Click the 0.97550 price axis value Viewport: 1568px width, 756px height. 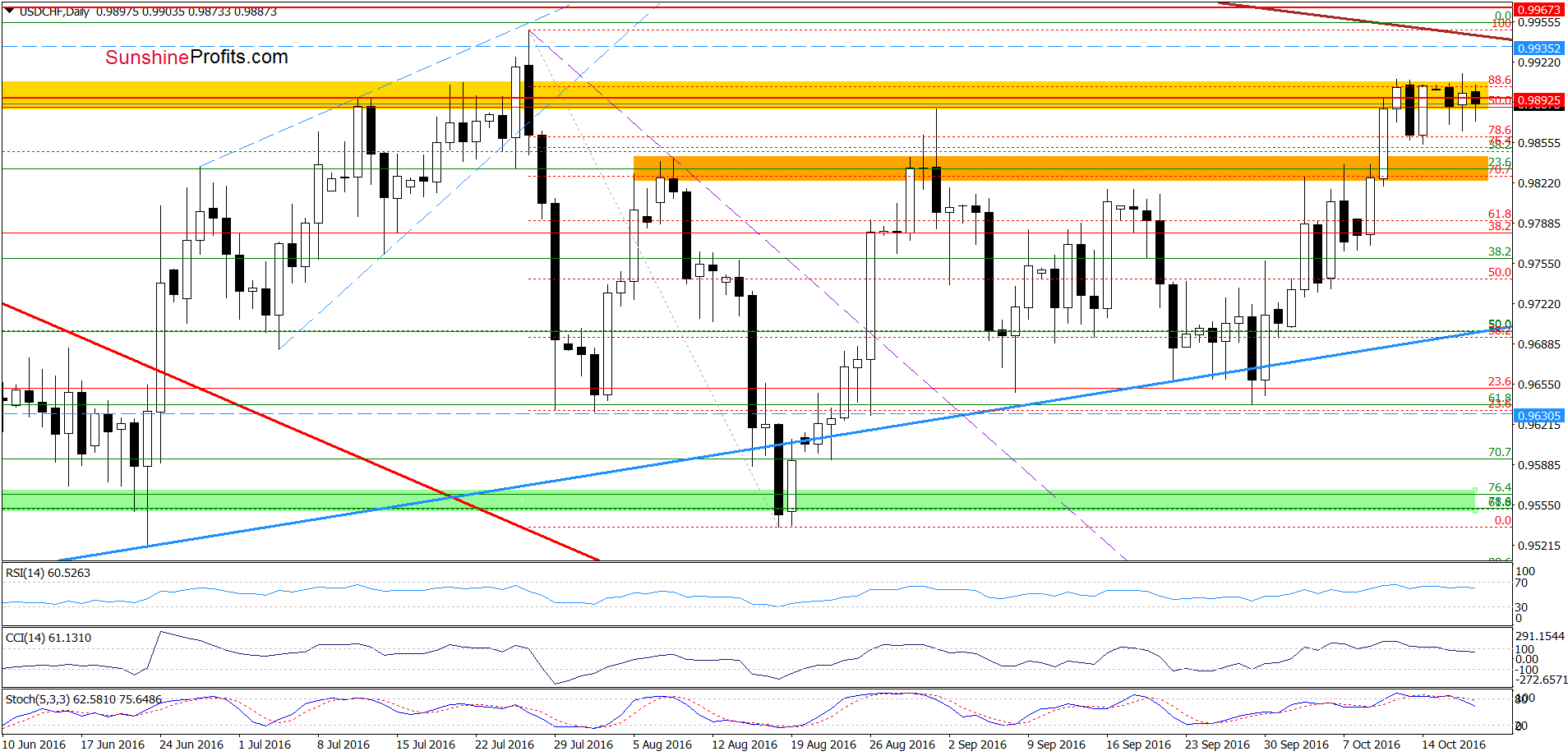pyautogui.click(x=1538, y=264)
